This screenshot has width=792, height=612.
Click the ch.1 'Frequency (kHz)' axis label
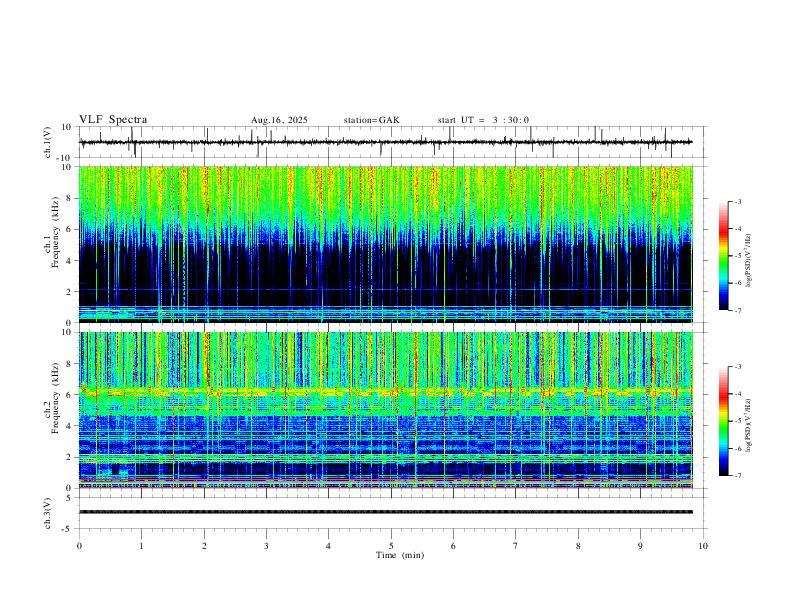click(x=56, y=232)
